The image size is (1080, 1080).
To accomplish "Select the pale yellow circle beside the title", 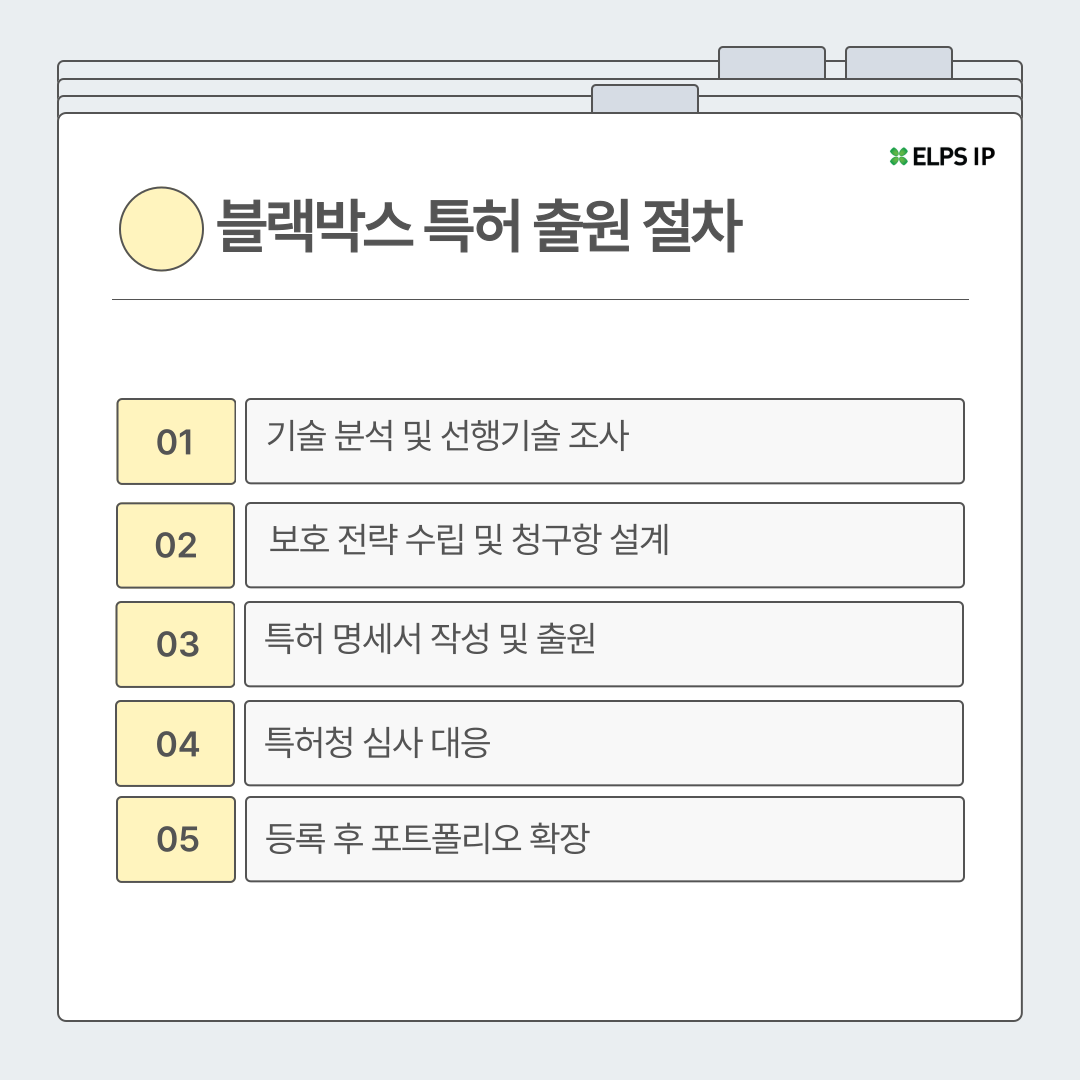I will pyautogui.click(x=161, y=229).
